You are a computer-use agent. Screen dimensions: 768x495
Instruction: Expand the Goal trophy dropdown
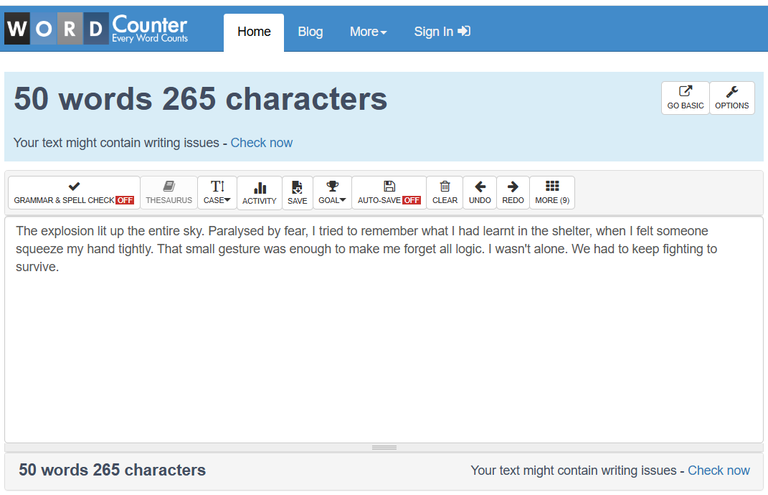[332, 192]
